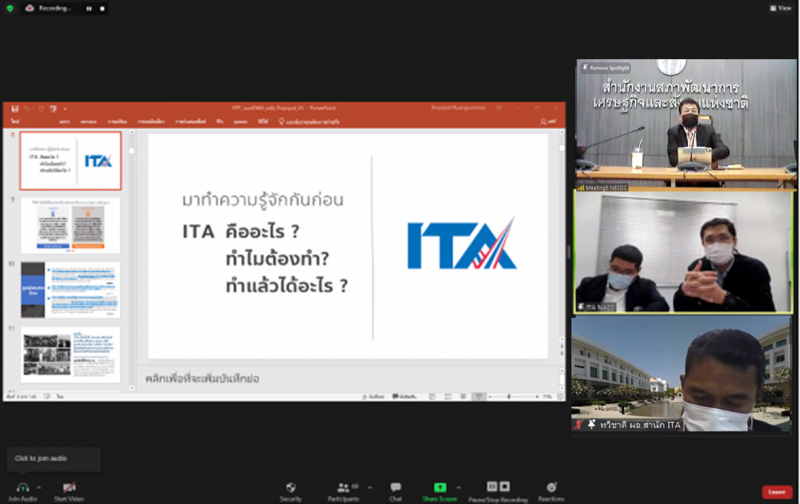Click the green encryption shield icon
This screenshot has height=504, width=800.
tap(10, 8)
